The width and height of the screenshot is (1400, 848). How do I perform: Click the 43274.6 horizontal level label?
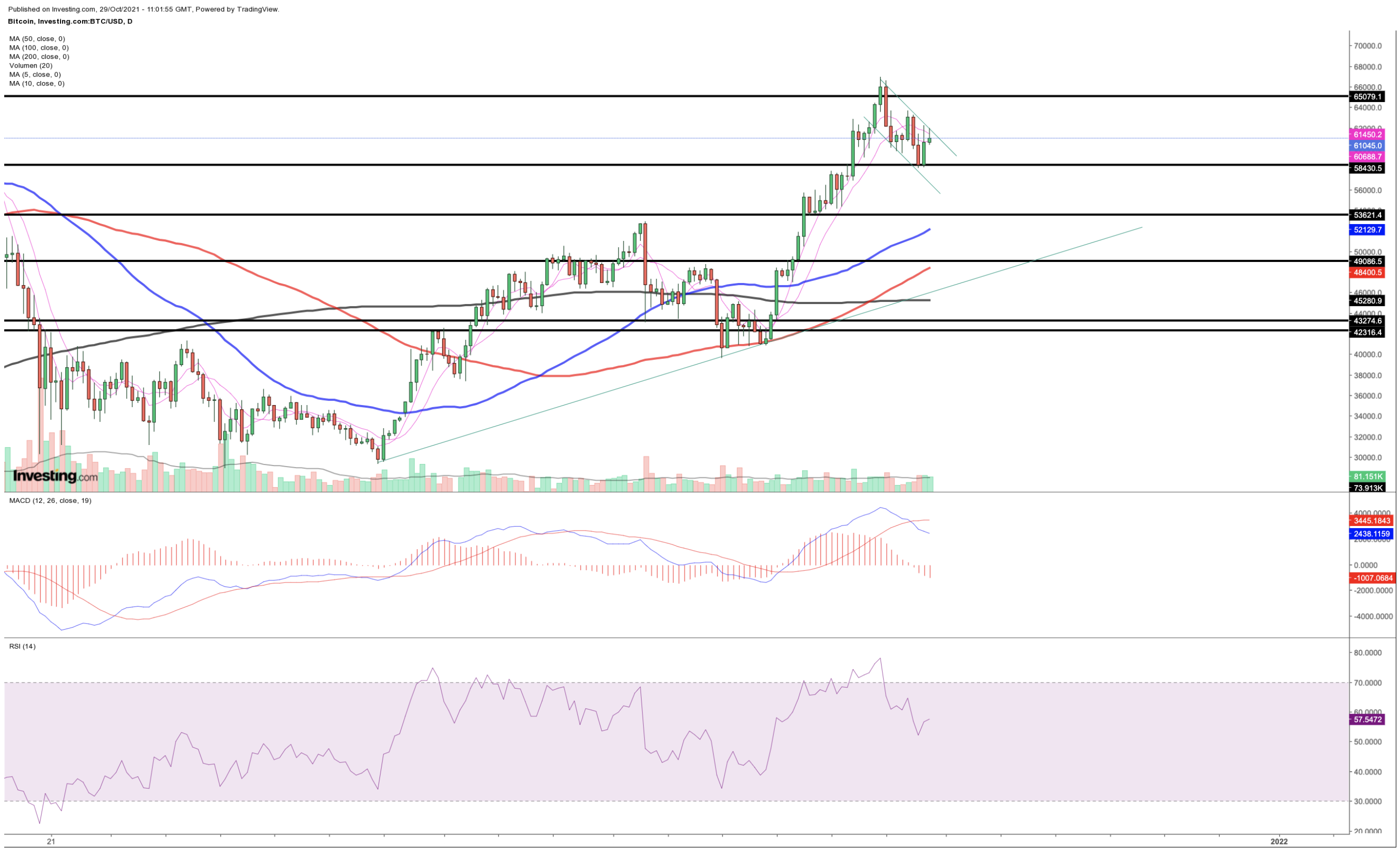click(1367, 321)
